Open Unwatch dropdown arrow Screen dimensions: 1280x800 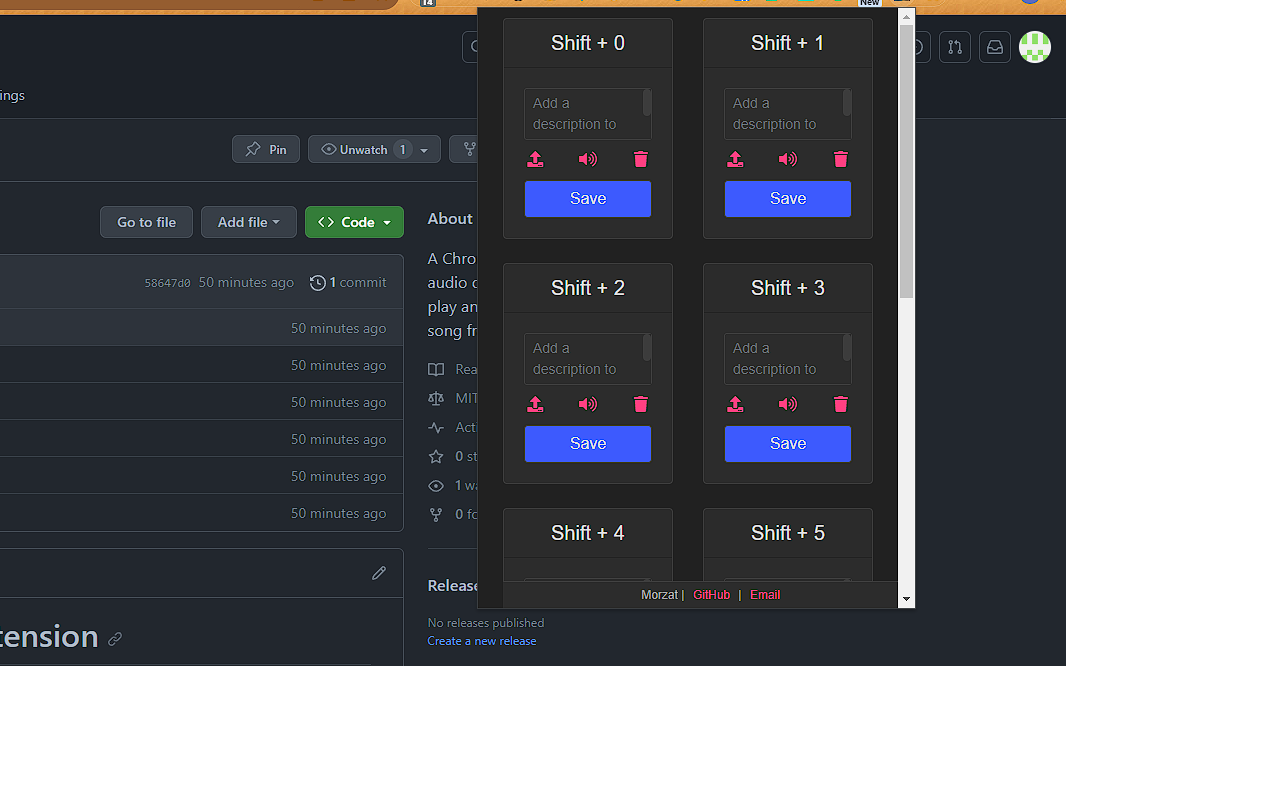424,150
